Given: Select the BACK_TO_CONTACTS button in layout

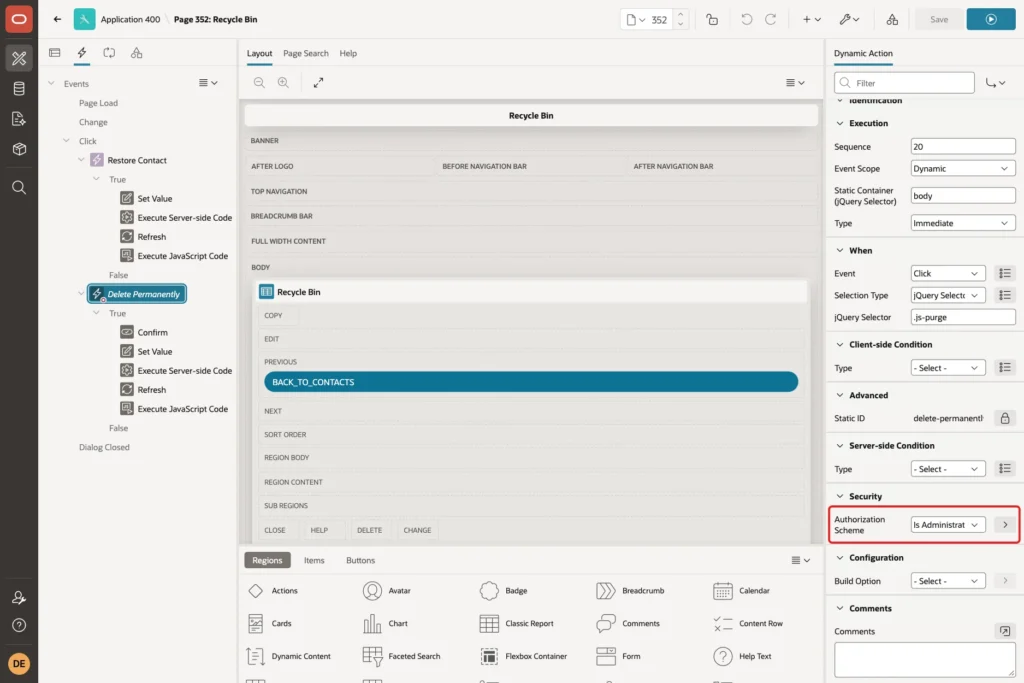Looking at the screenshot, I should (530, 382).
